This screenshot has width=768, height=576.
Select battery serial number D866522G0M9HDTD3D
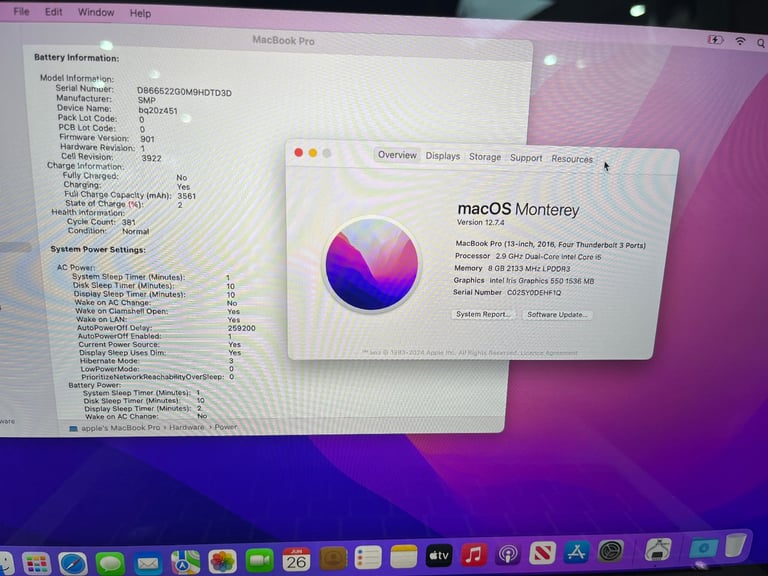coord(184,92)
